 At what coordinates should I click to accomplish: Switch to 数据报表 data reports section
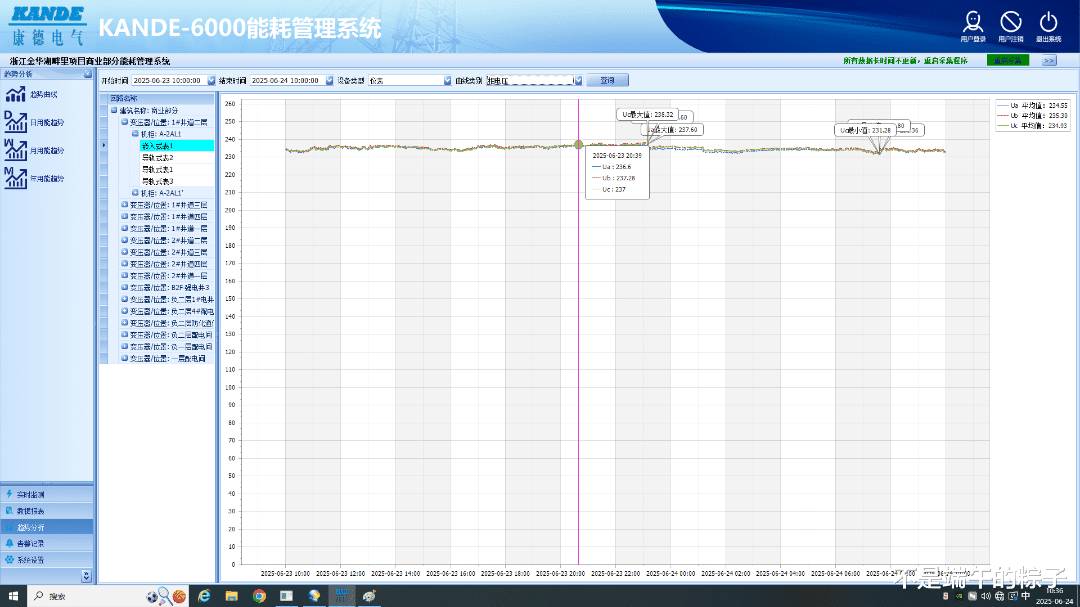click(47, 511)
